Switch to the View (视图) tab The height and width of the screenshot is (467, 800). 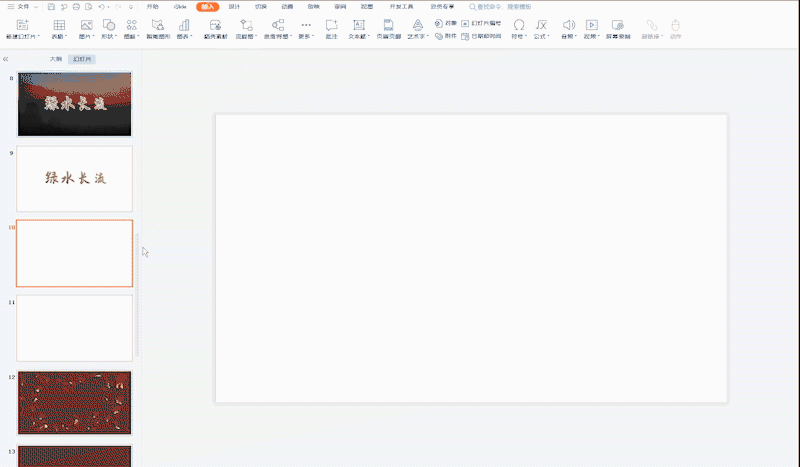[x=367, y=7]
